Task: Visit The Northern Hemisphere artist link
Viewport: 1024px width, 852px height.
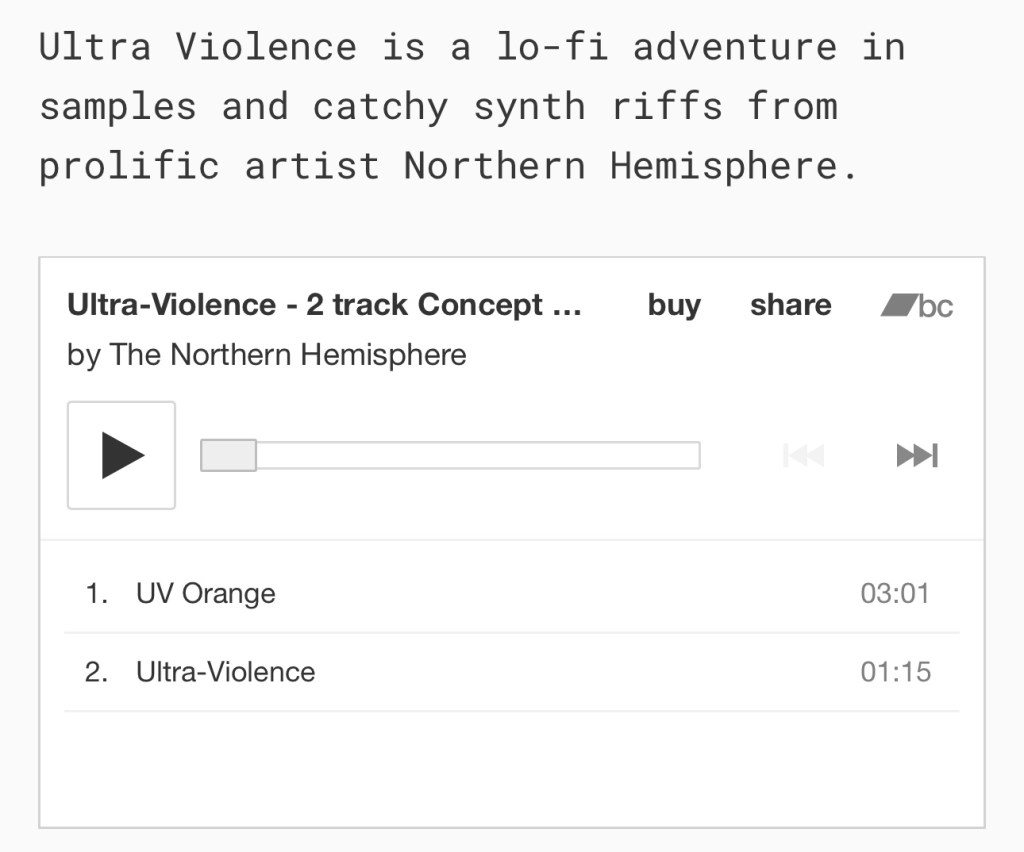Action: coord(288,355)
